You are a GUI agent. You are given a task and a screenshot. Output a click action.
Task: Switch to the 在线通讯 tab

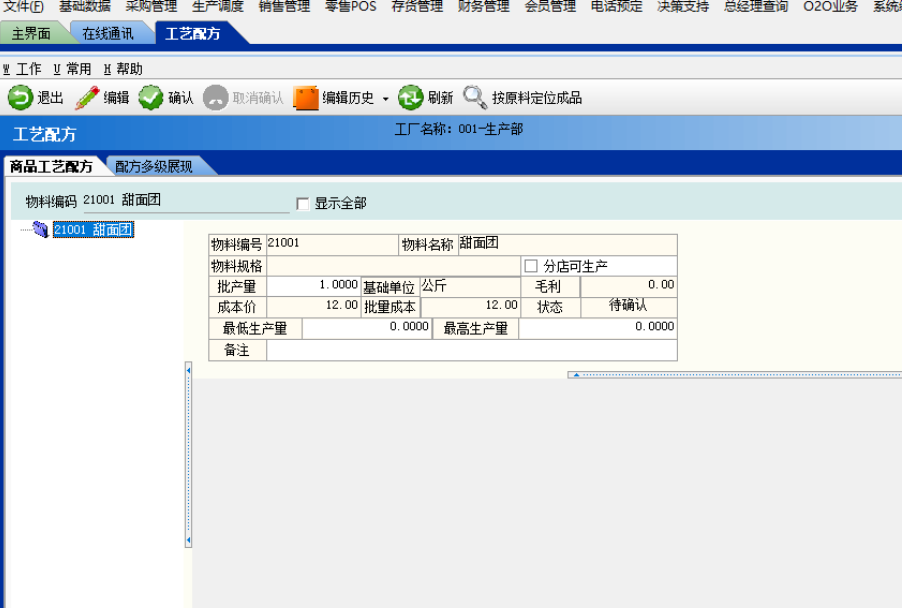click(108, 33)
